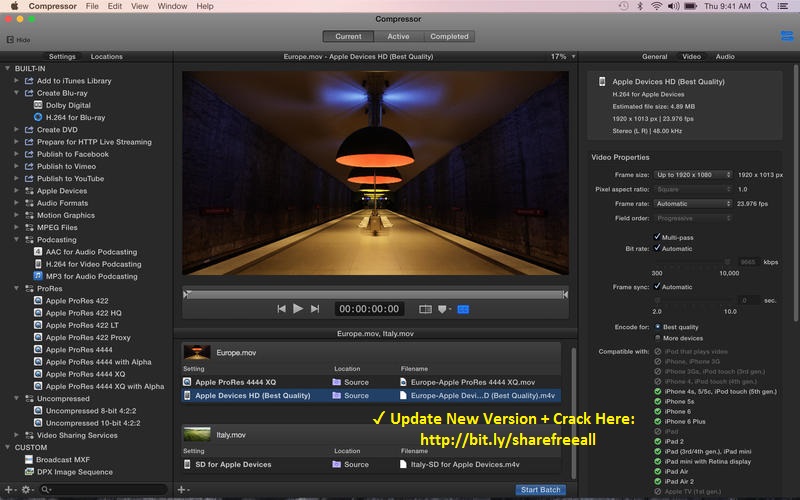Expand the Add to iTunes Library group
The image size is (800, 500).
[16, 81]
